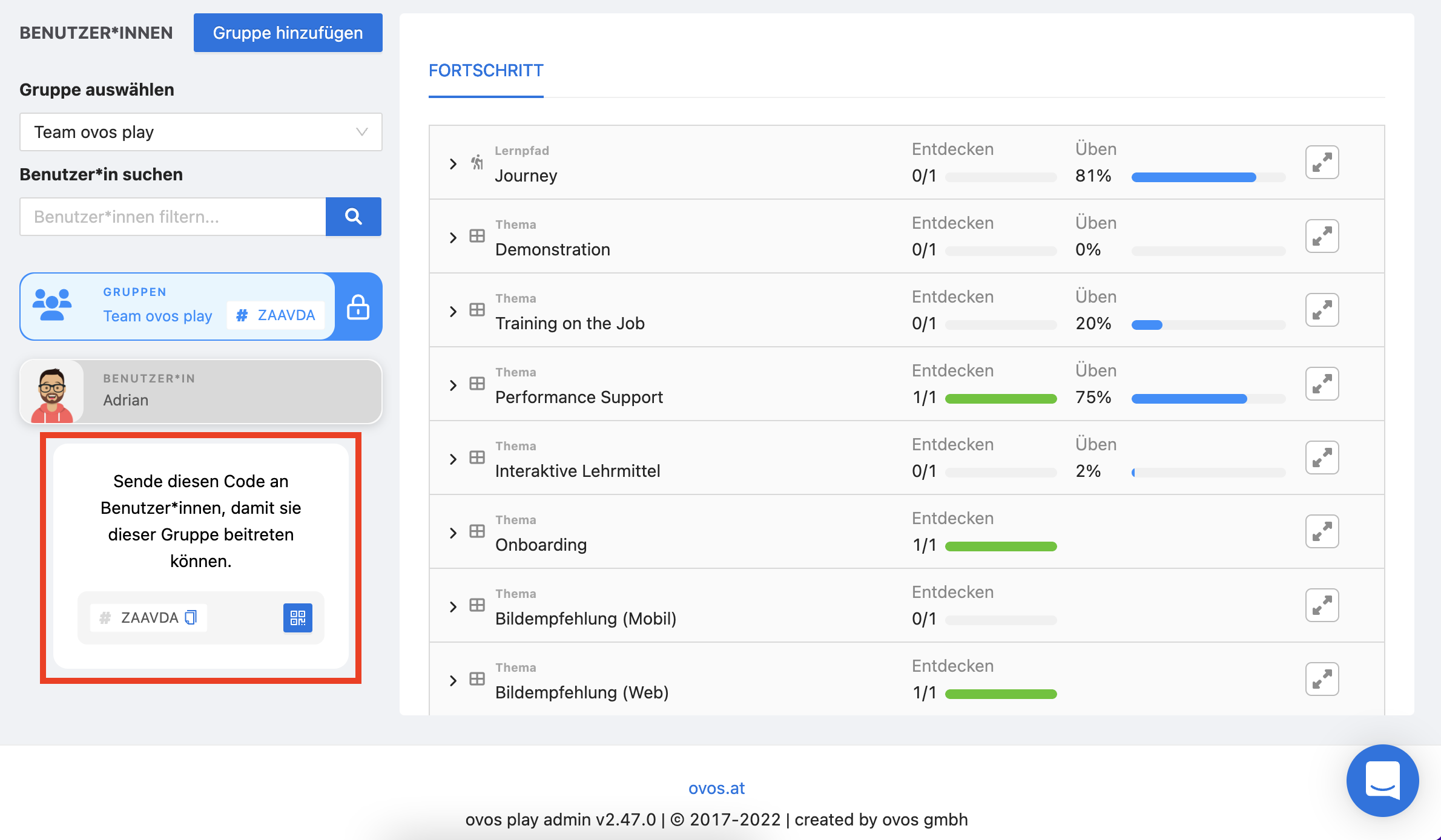Click the Performance Support grid icon
The width and height of the screenshot is (1441, 840).
(477, 384)
